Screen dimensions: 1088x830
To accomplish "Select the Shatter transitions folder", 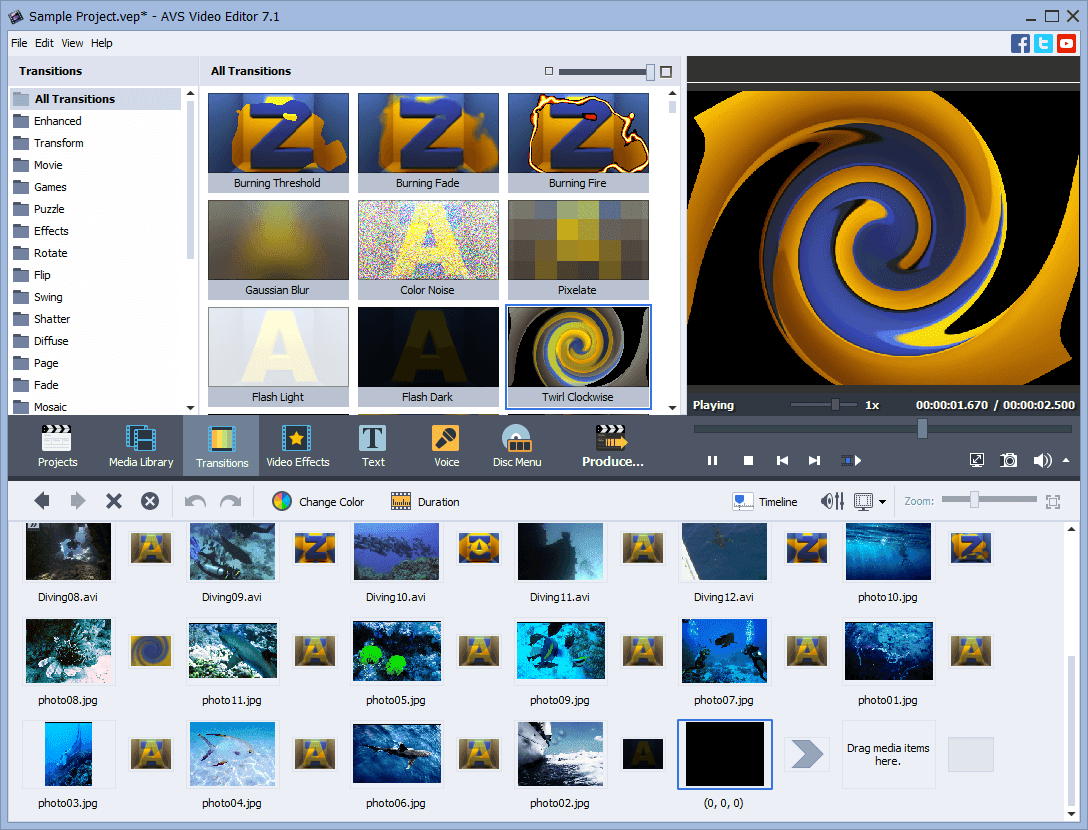I will 51,319.
